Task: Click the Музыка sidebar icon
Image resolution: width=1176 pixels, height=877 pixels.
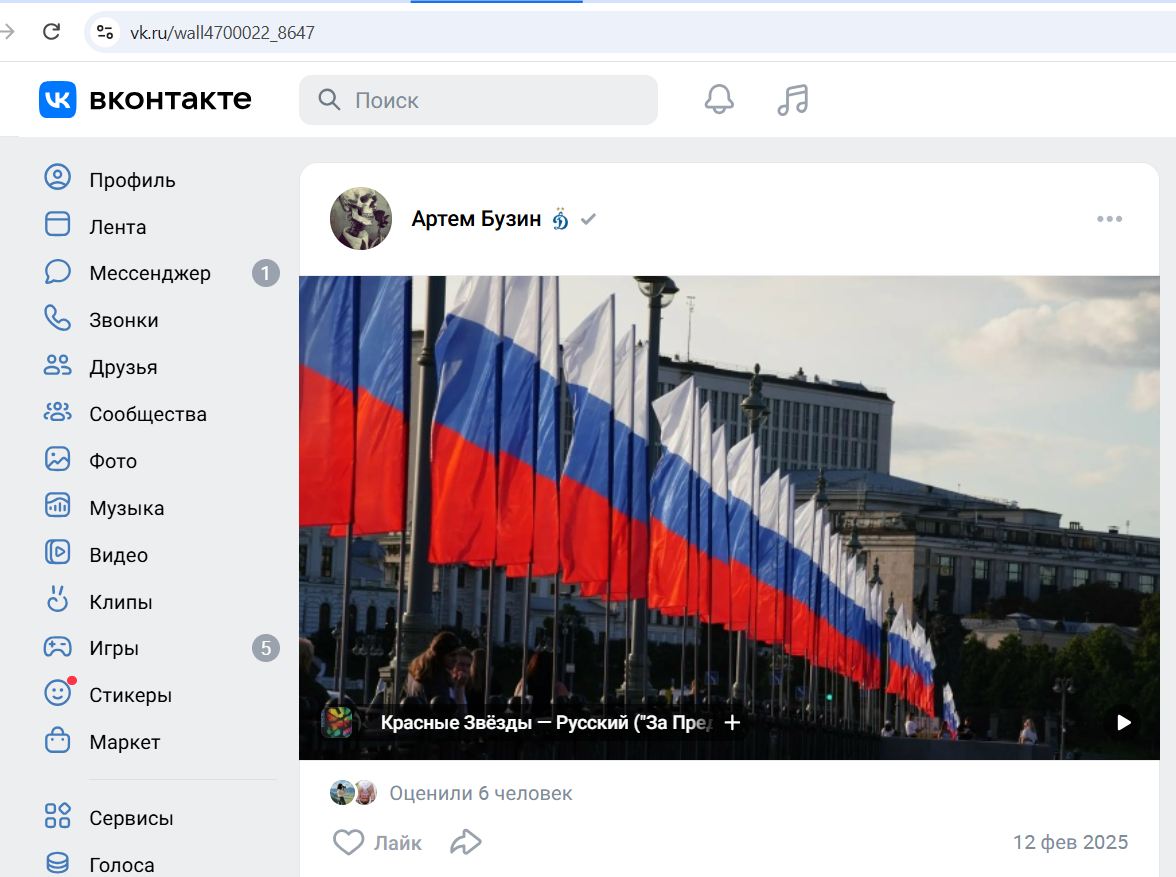Action: click(58, 506)
